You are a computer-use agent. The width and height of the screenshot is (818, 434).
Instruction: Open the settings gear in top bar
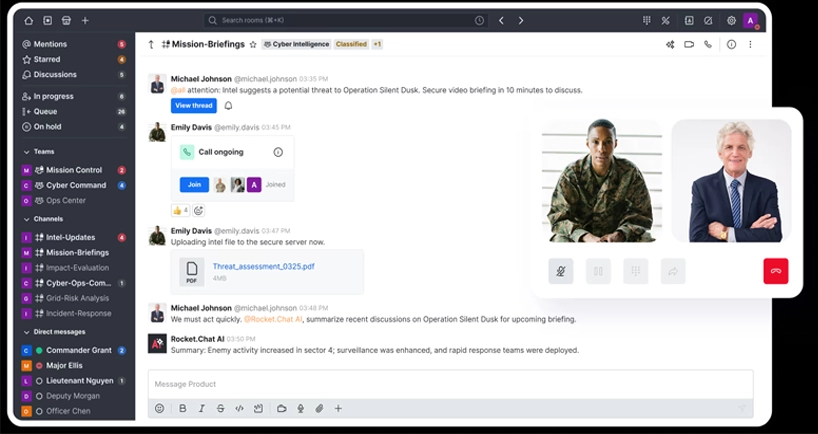(731, 20)
